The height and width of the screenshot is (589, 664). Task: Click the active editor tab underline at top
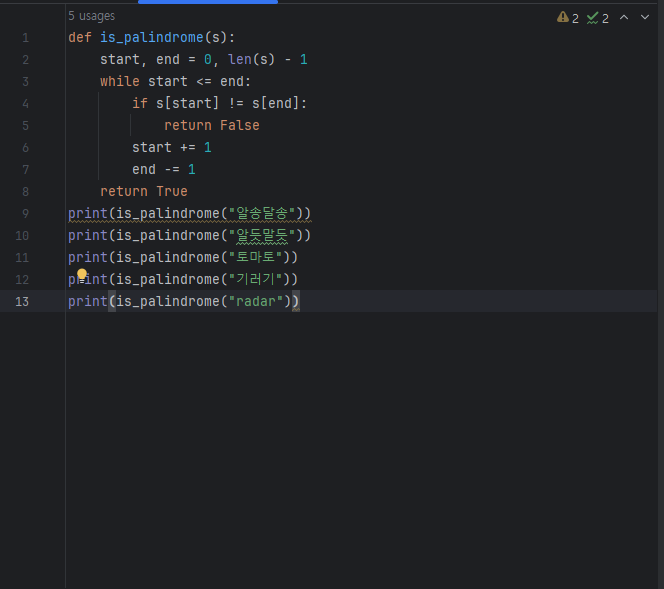208,2
